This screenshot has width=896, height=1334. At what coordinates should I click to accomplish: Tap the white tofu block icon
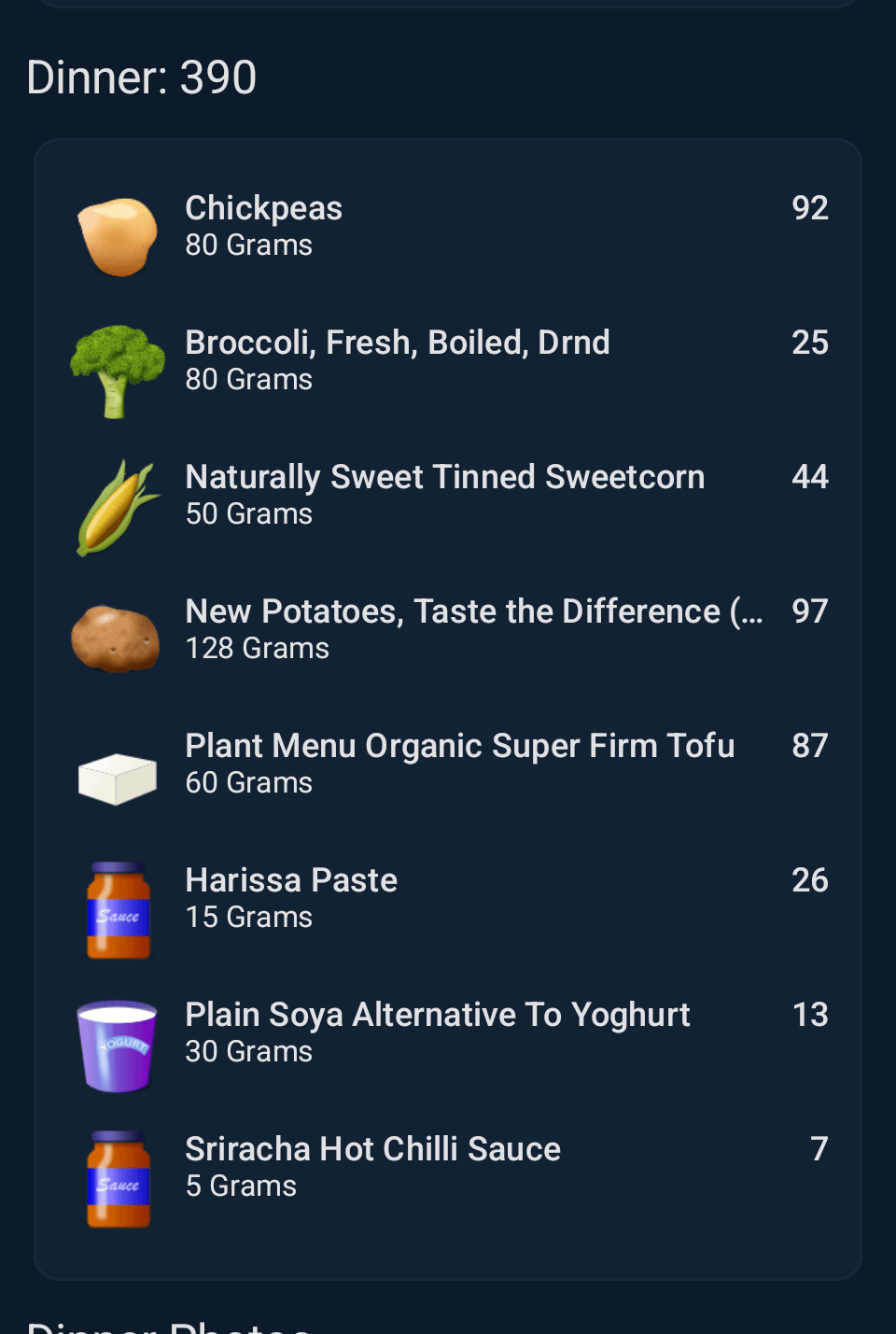(x=118, y=778)
